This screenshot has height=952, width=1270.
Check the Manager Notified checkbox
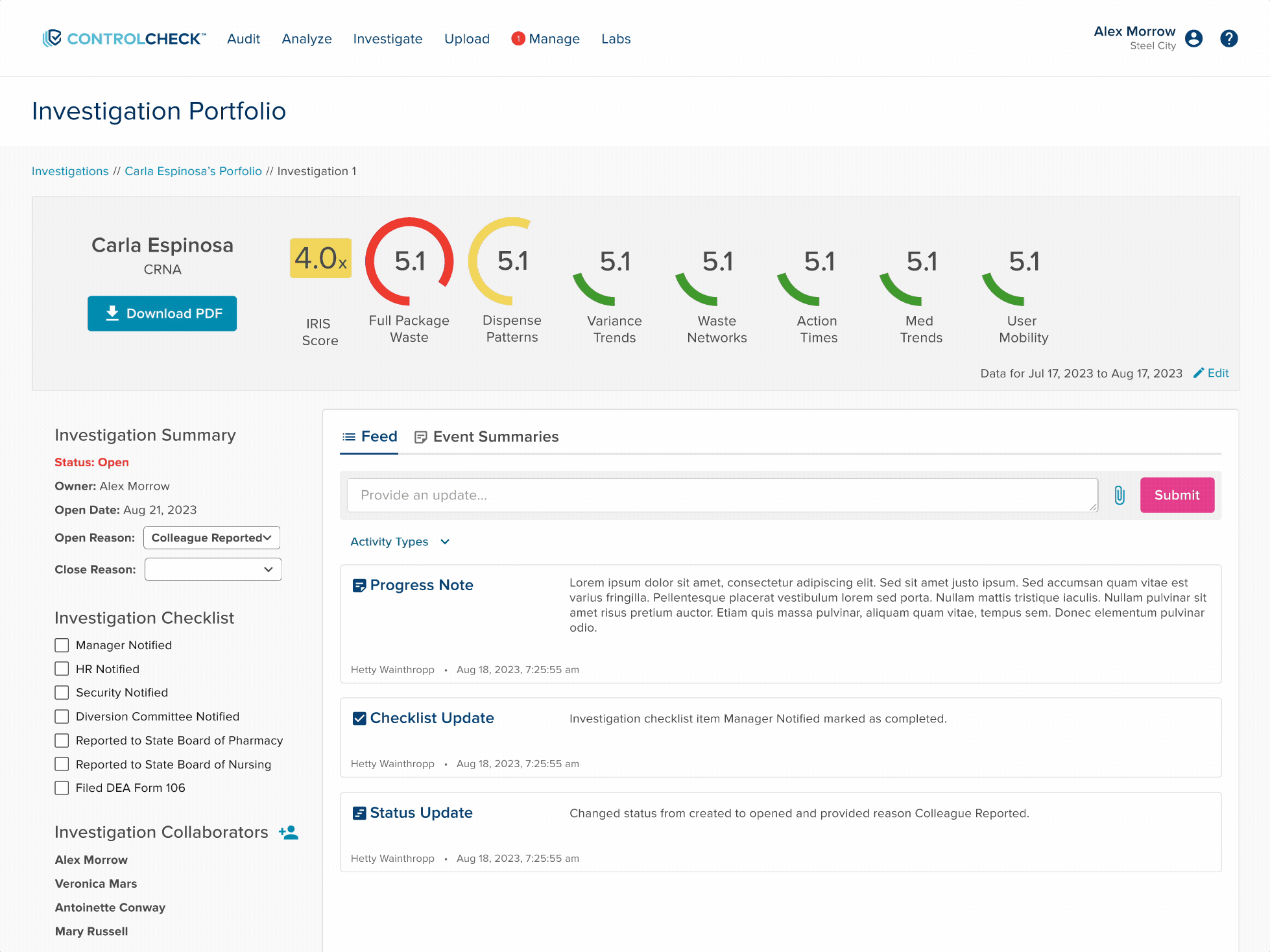62,645
